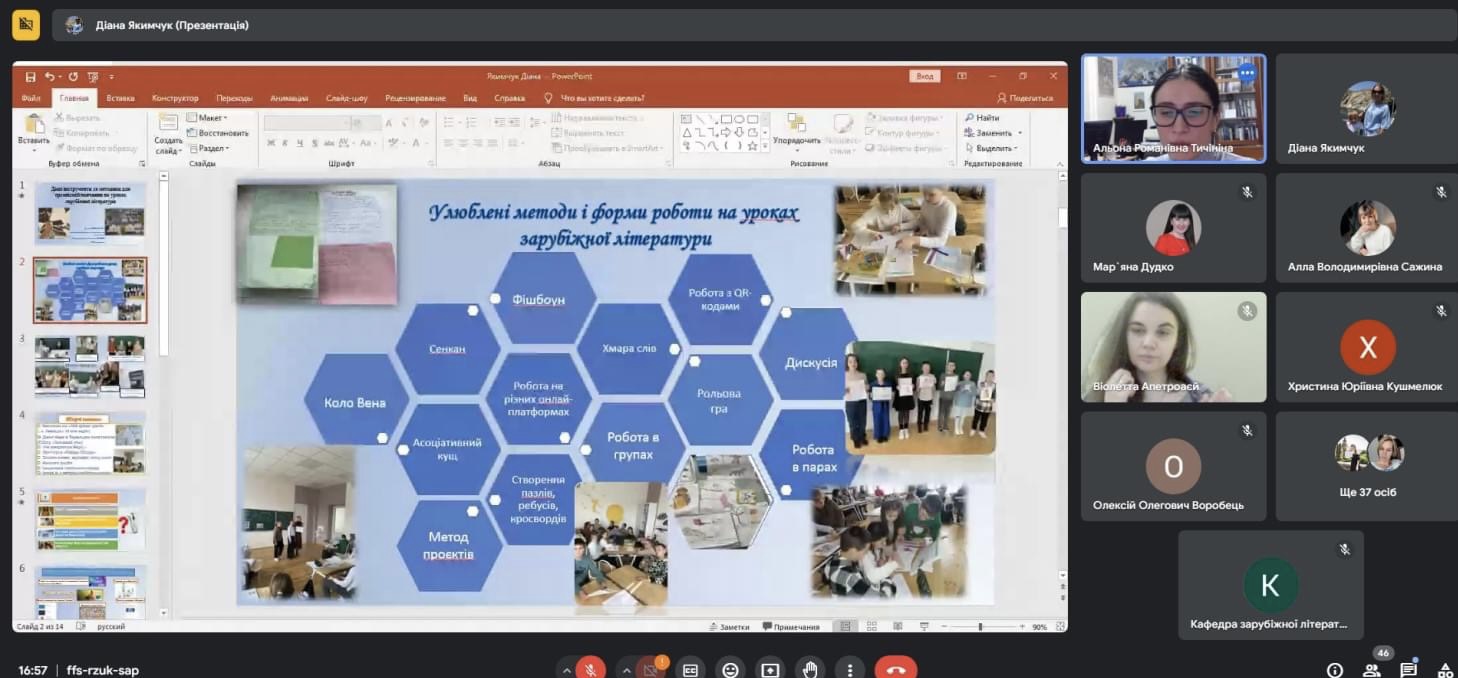Save presentation via quick access icon

pyautogui.click(x=30, y=76)
